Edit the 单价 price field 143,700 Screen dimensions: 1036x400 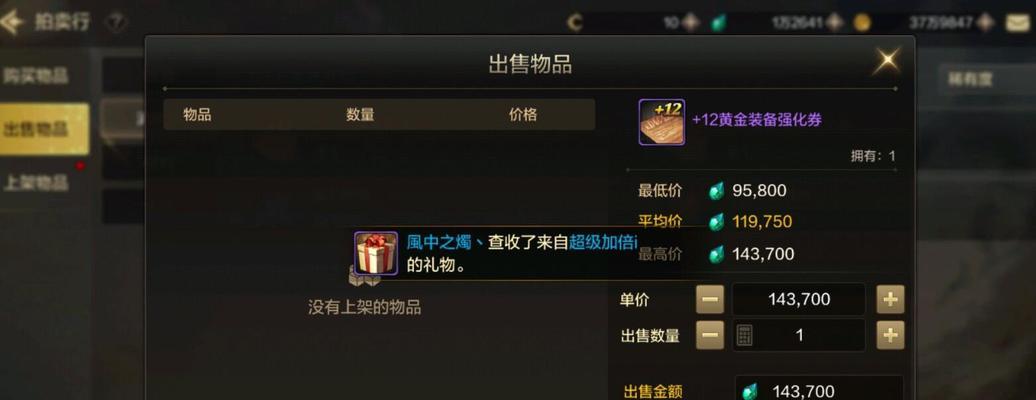click(799, 300)
